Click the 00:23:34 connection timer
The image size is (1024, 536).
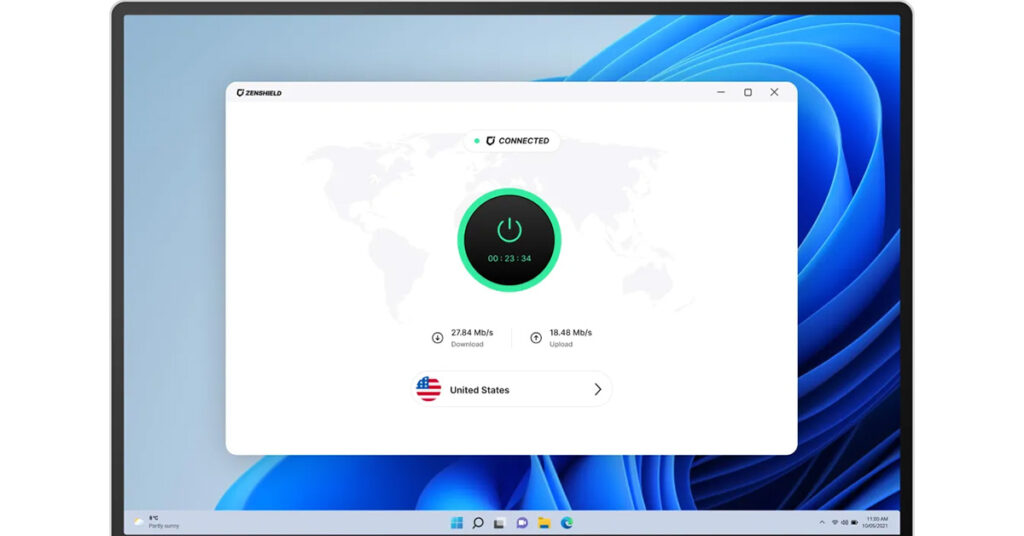point(509,259)
